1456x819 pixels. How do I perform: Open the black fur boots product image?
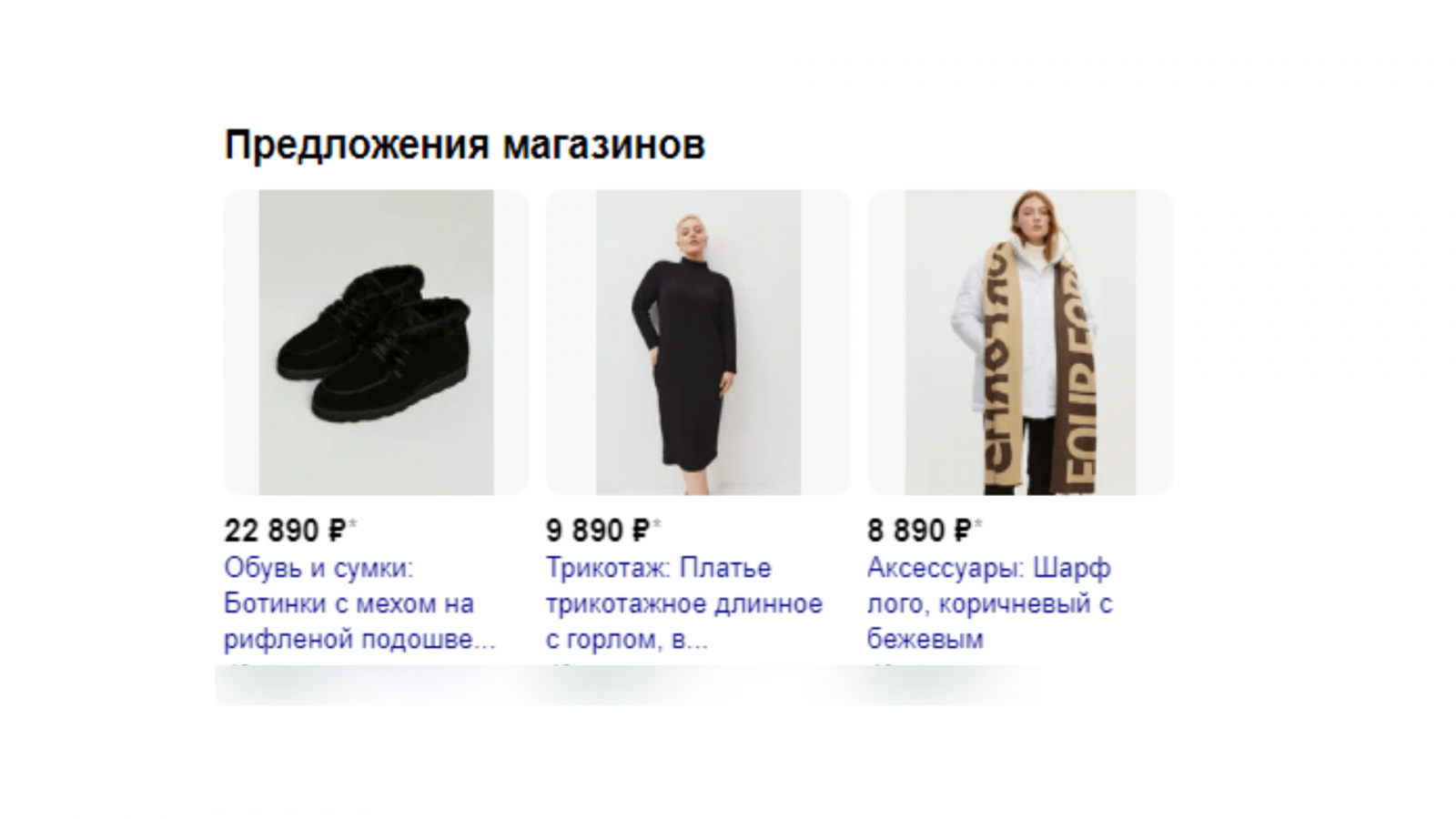tap(376, 342)
